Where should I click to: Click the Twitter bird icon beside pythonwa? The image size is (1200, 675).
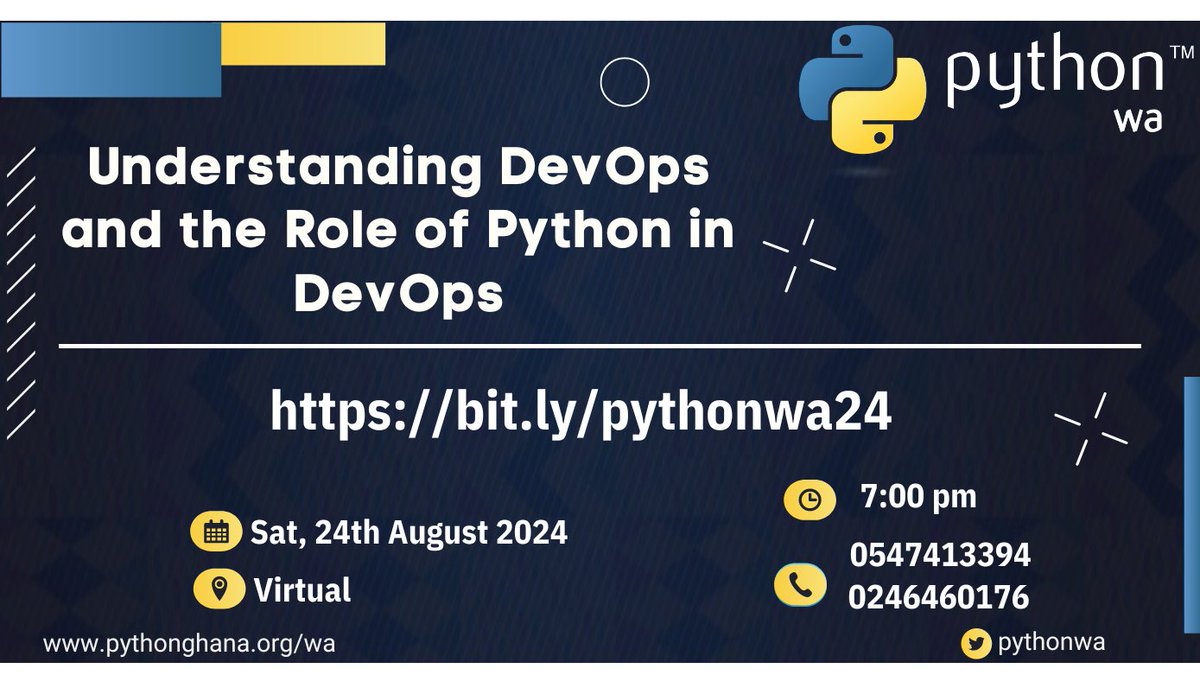coord(976,644)
